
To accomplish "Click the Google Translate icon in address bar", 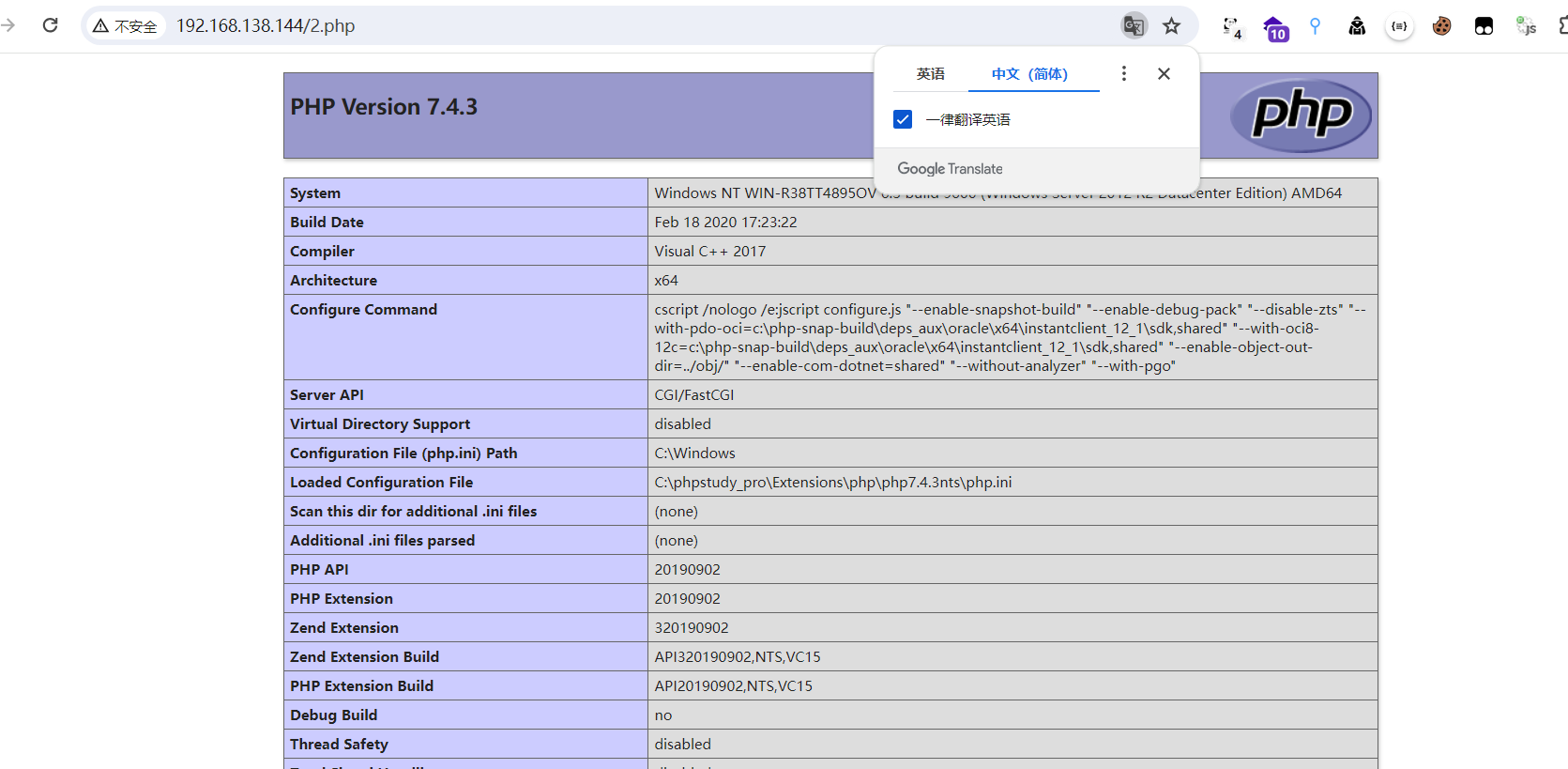I will coord(1134,25).
